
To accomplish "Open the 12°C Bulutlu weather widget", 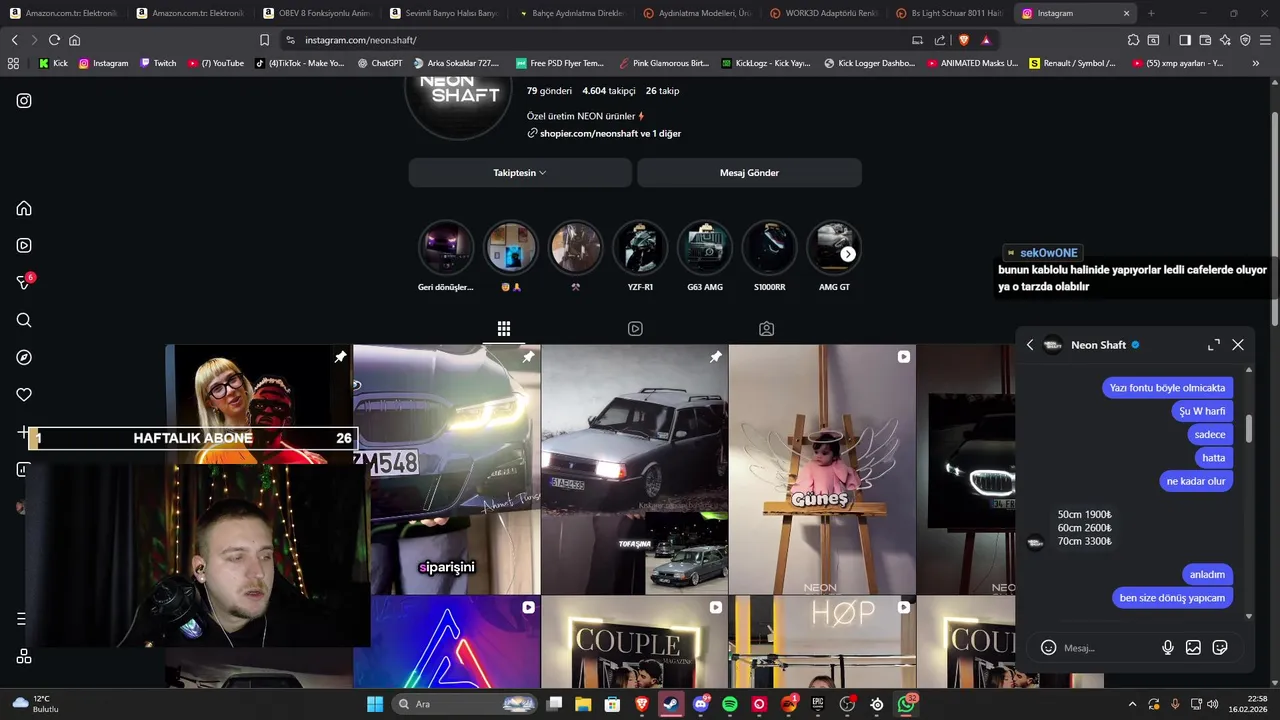I will pyautogui.click(x=38, y=704).
